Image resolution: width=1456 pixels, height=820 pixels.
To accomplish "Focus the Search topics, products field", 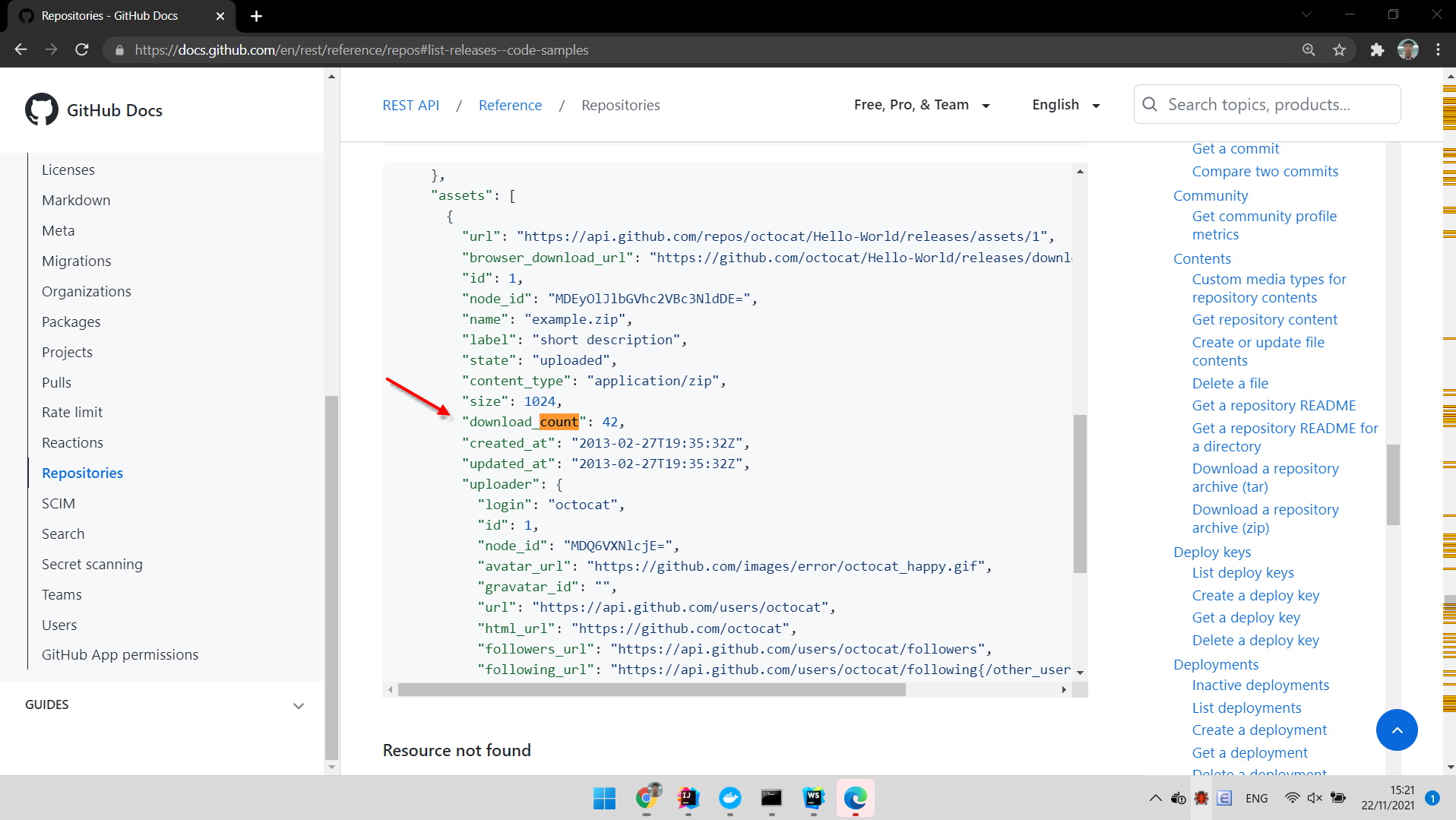I will (1268, 104).
